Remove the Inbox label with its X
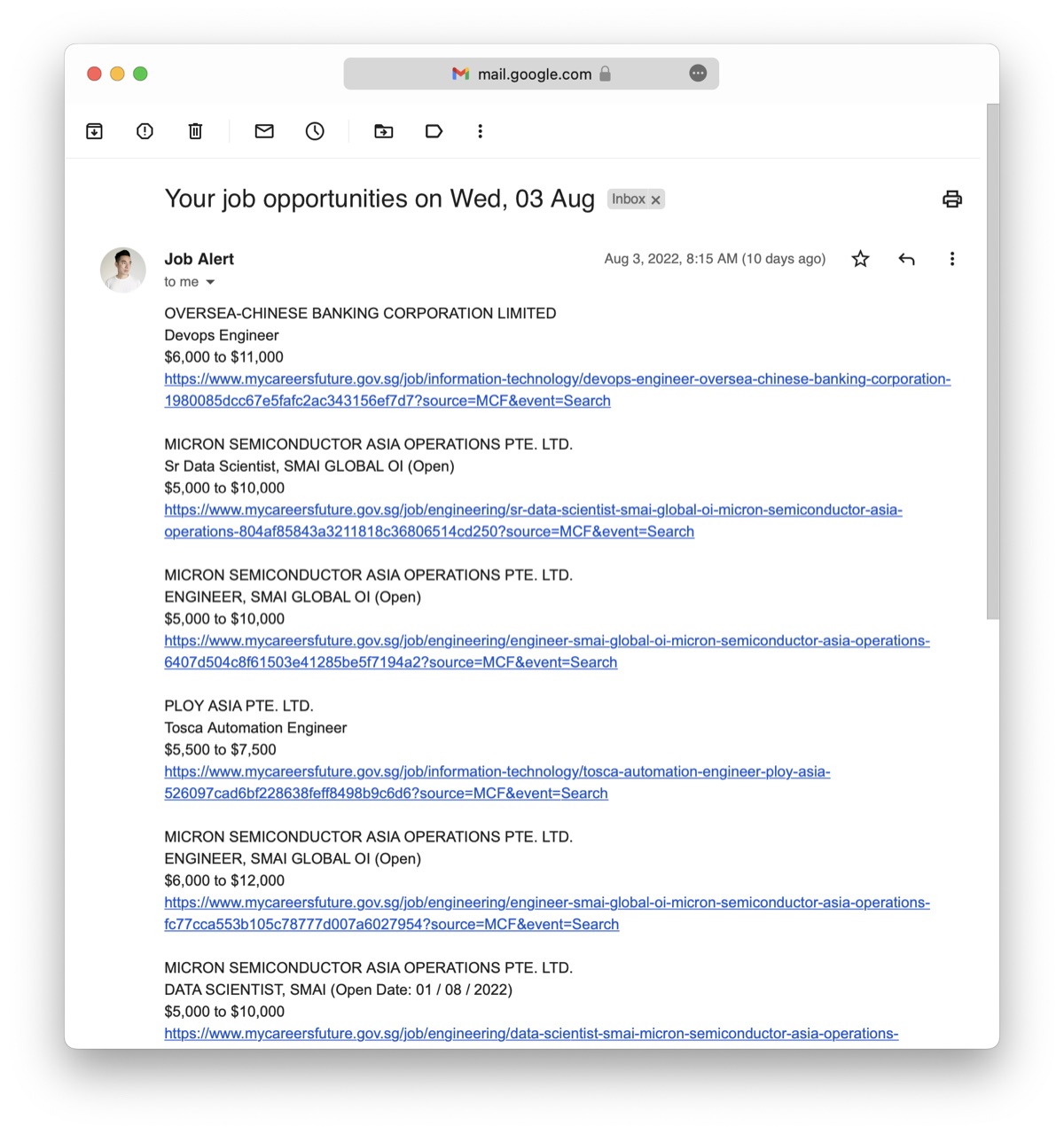 pyautogui.click(x=656, y=200)
